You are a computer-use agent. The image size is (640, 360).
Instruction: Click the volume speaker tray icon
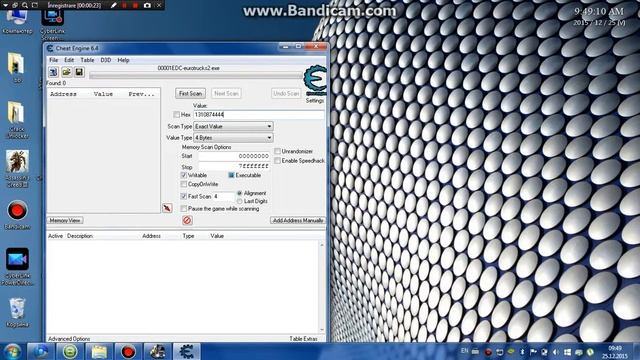[x=556, y=352]
